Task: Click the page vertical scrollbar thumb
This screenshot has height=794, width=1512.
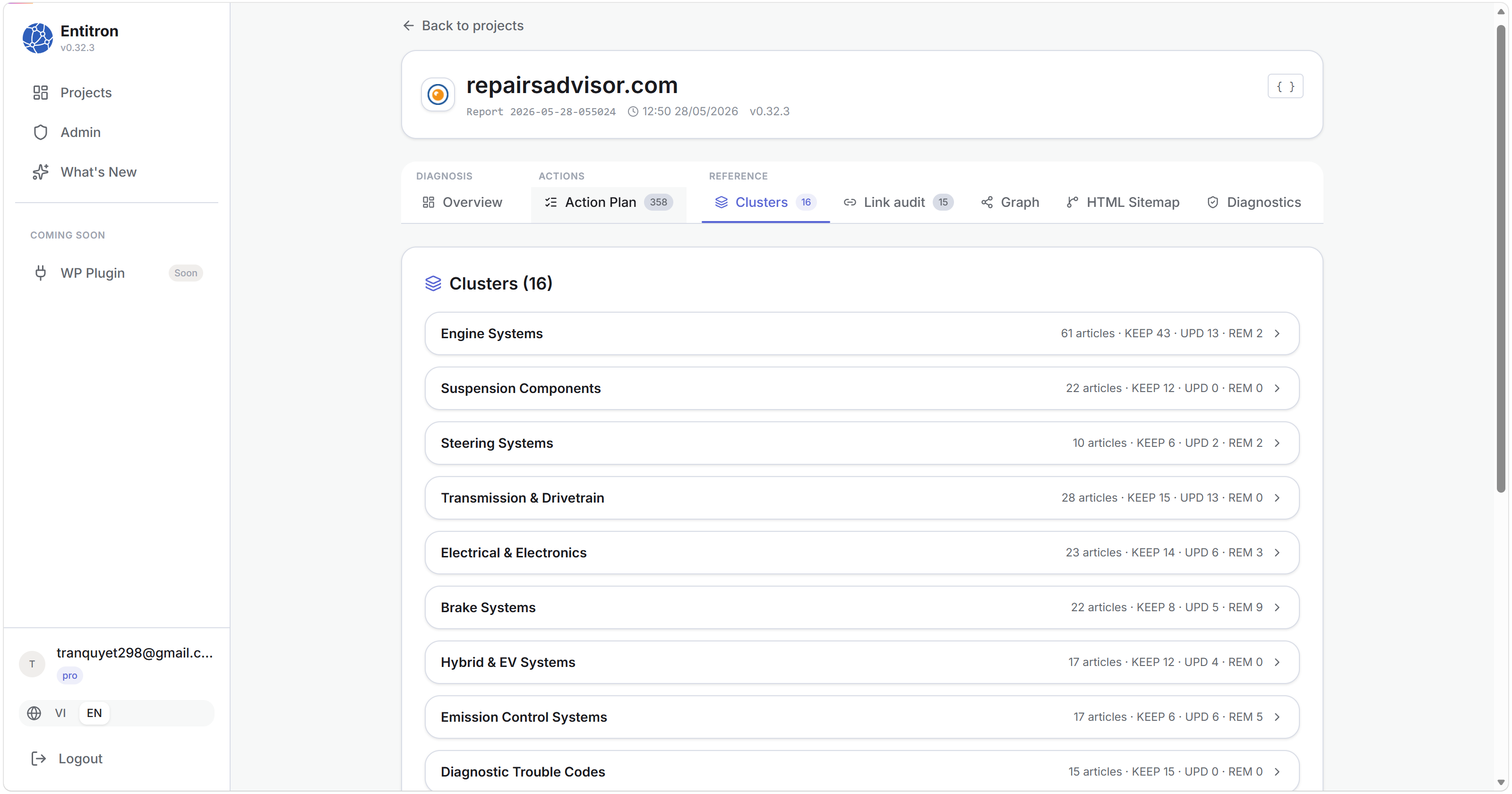Action: [x=1501, y=258]
